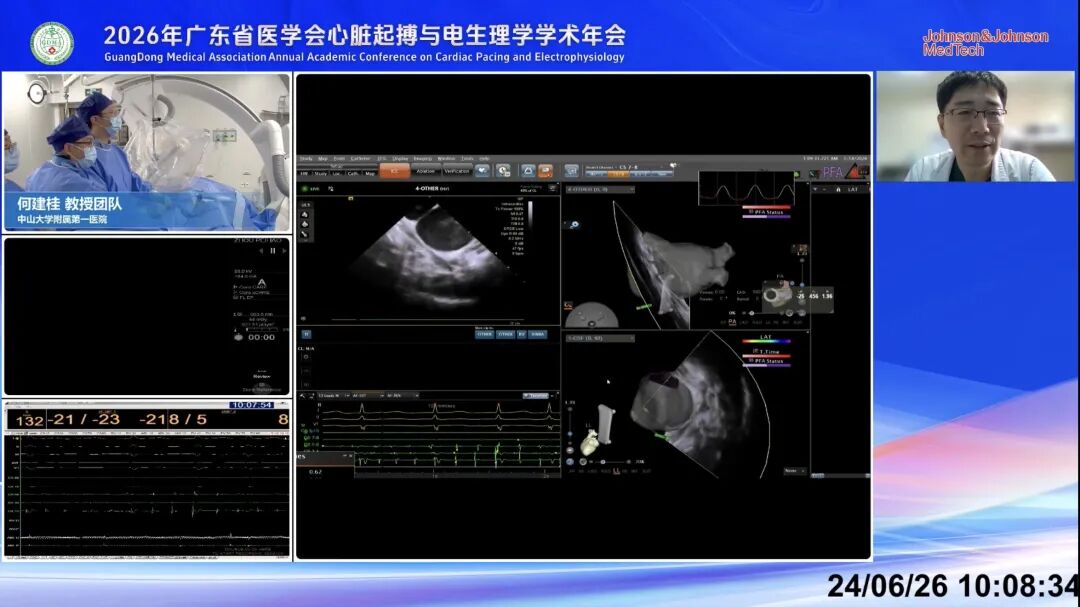The height and width of the screenshot is (607, 1080).
Task: Toggle PFA Status checkbox in upper map legend
Action: pos(751,212)
